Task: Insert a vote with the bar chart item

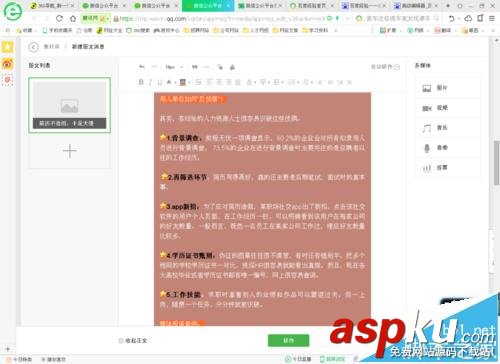Action: pyautogui.click(x=447, y=168)
